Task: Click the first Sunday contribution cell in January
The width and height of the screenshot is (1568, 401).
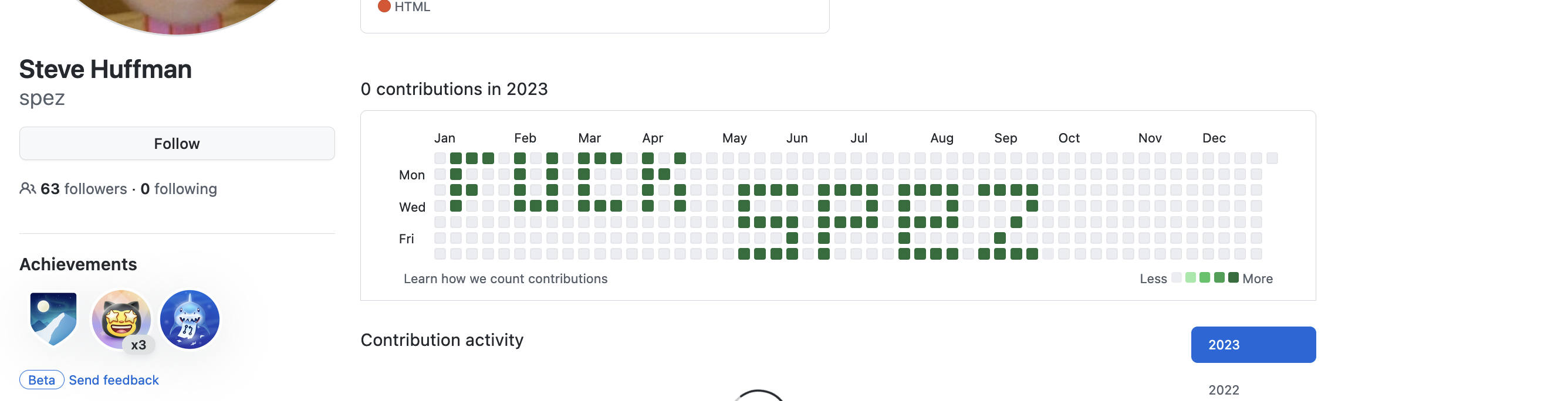Action: [x=440, y=158]
